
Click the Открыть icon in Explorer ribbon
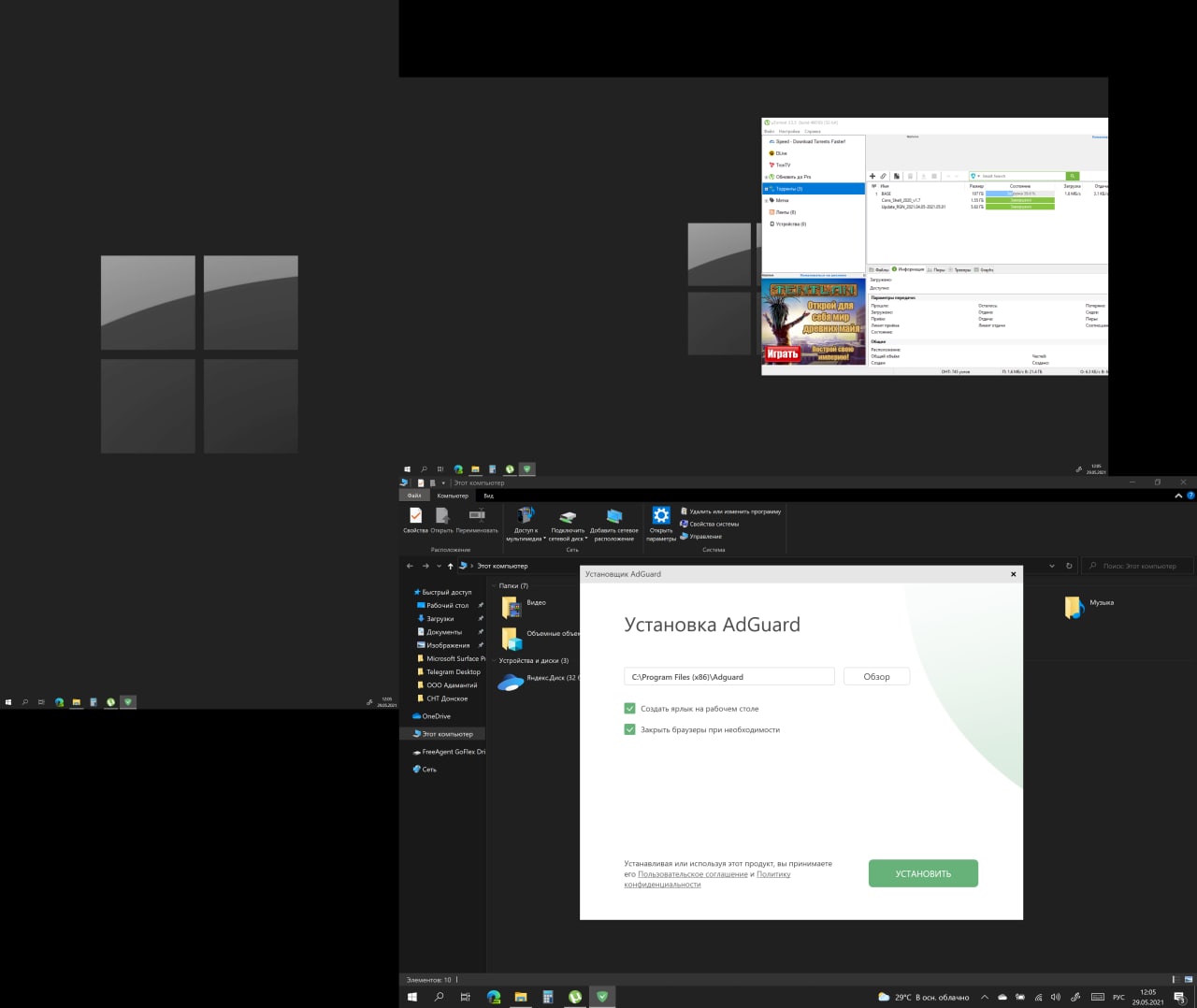[x=441, y=521]
